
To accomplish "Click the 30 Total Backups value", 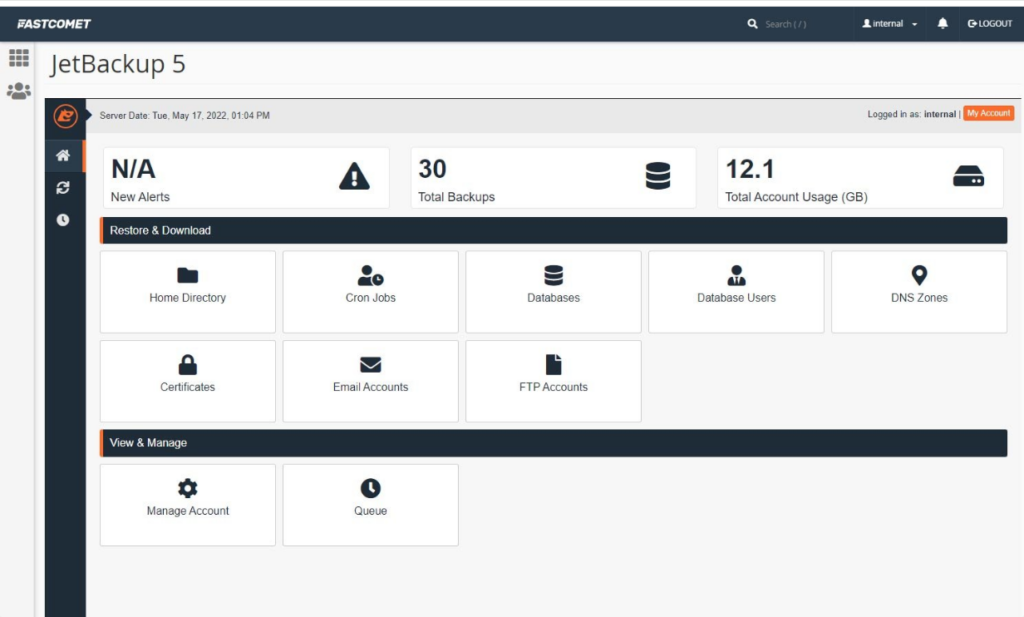I will coord(432,170).
